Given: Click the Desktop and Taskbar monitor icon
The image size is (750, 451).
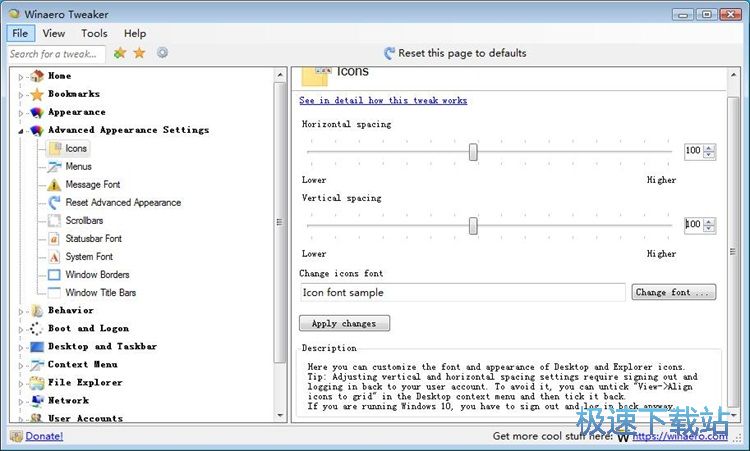Looking at the screenshot, I should click(x=37, y=347).
